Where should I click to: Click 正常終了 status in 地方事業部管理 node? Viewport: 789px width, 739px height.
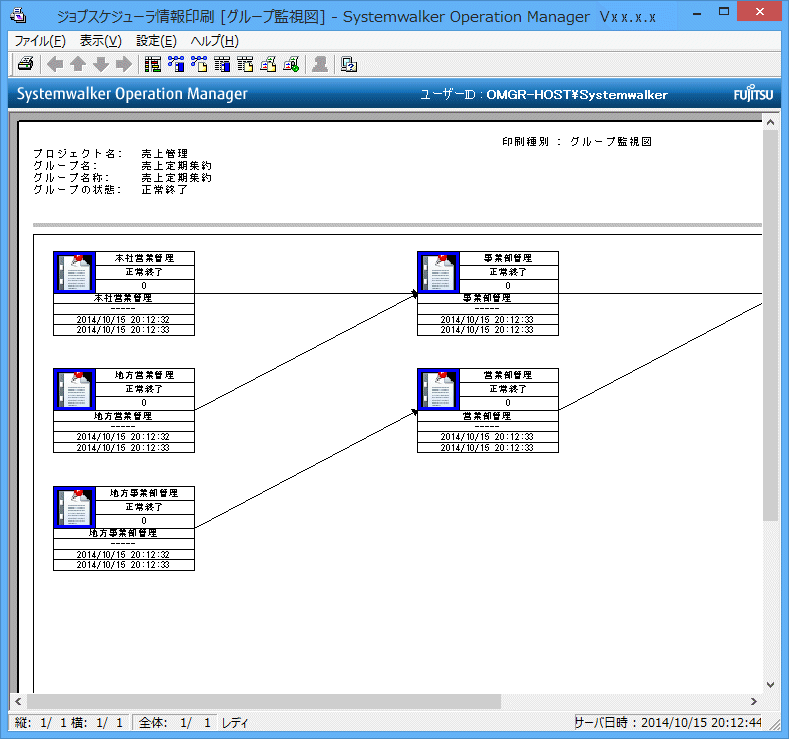(144, 507)
